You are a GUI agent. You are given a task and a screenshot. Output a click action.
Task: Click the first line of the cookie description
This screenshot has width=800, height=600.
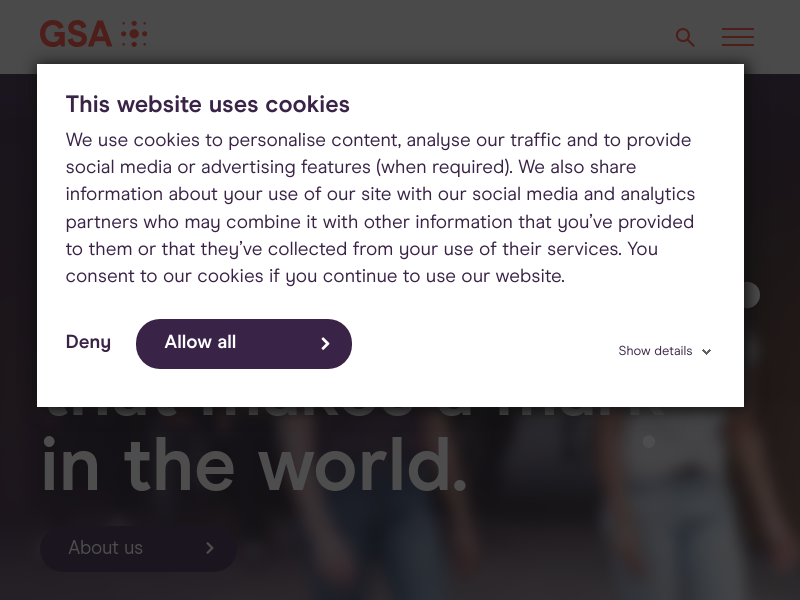click(378, 140)
